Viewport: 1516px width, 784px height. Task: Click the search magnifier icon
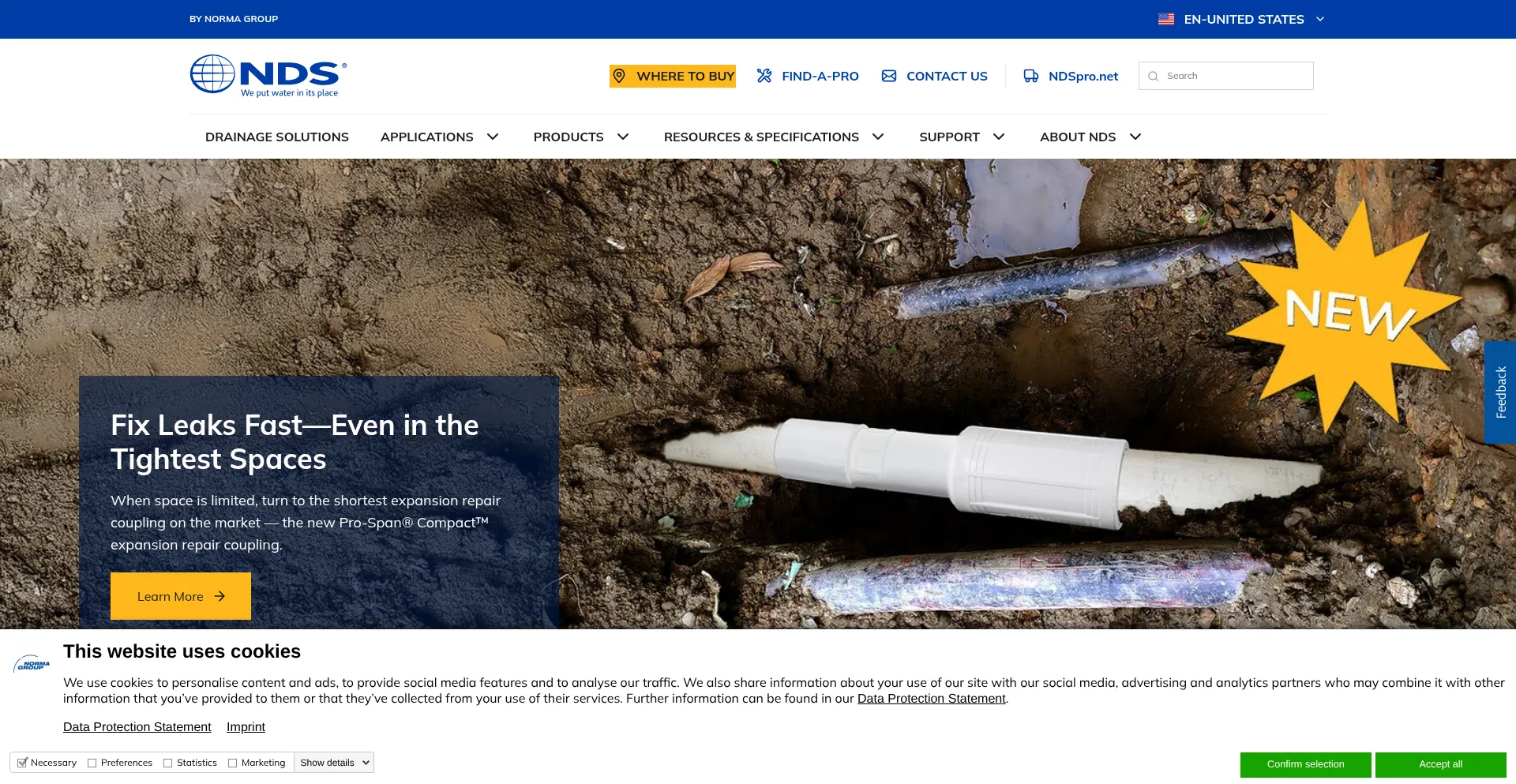(x=1153, y=77)
